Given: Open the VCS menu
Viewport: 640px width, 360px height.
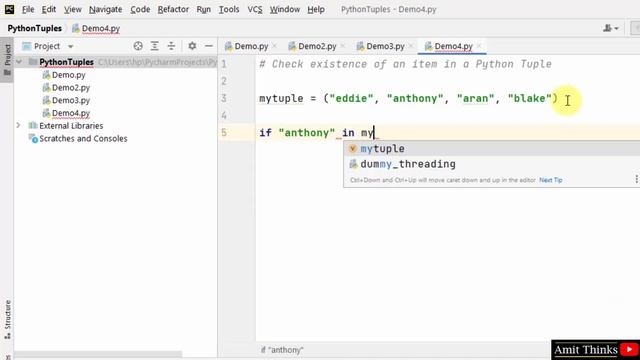Looking at the screenshot, I should (255, 9).
